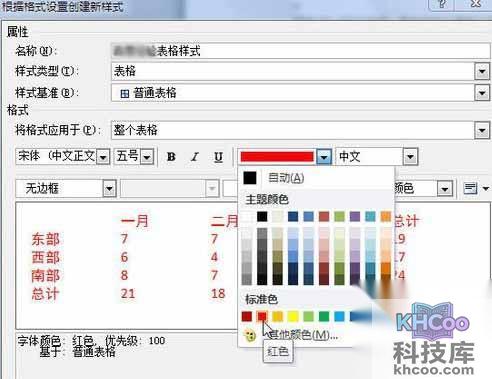Select the blue theme color swatch
This screenshot has height=379, width=492.
308,217
